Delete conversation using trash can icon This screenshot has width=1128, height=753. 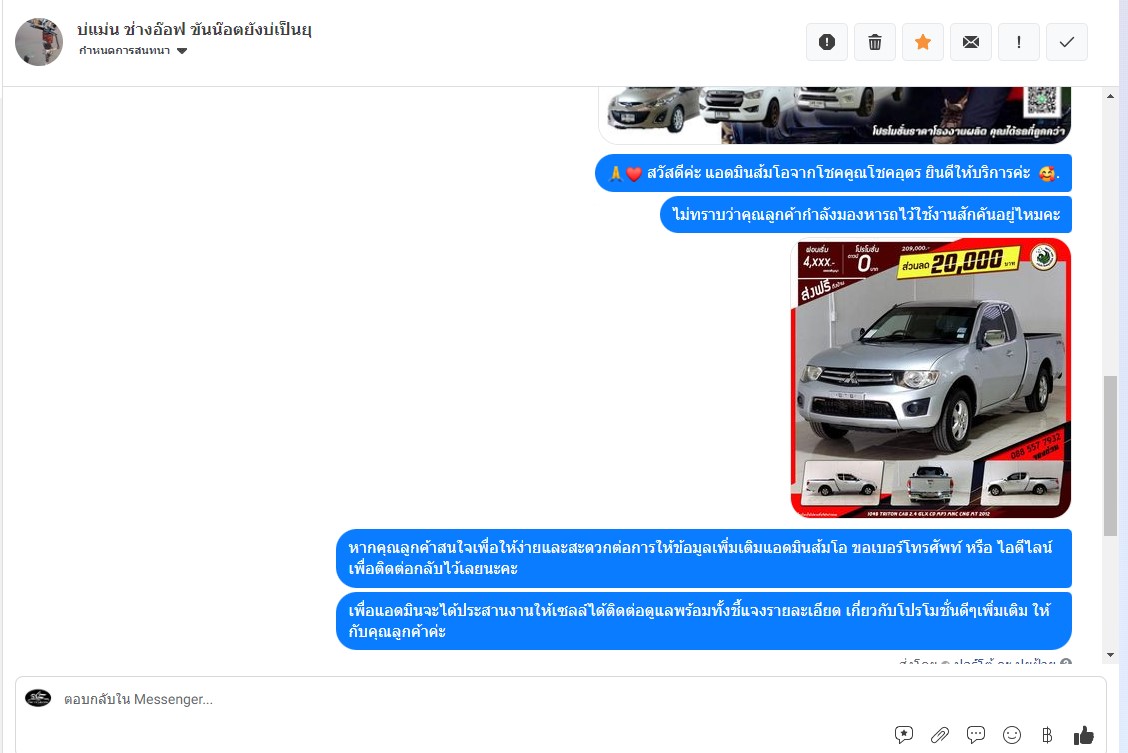875,42
